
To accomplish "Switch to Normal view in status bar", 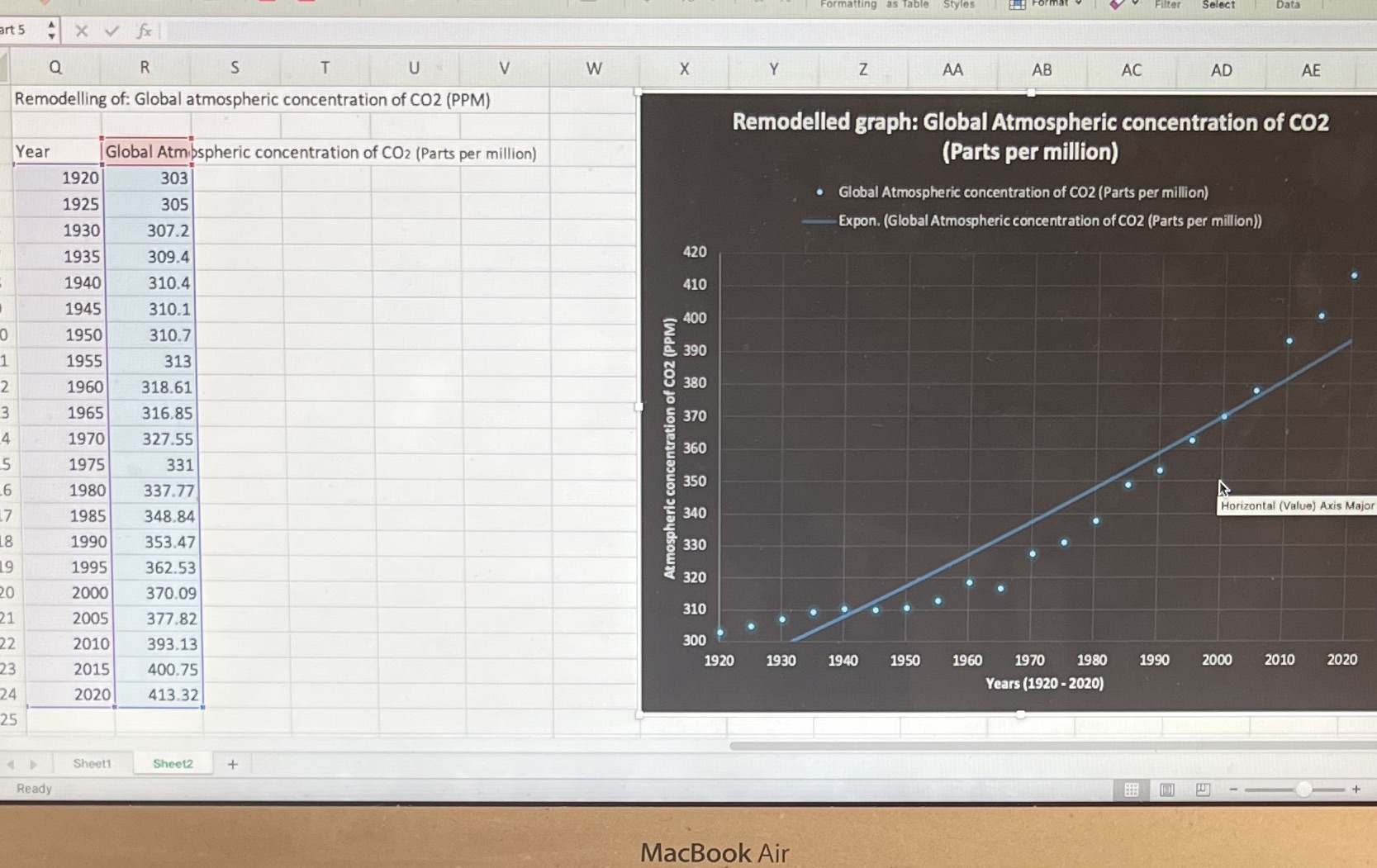I will click(1131, 790).
